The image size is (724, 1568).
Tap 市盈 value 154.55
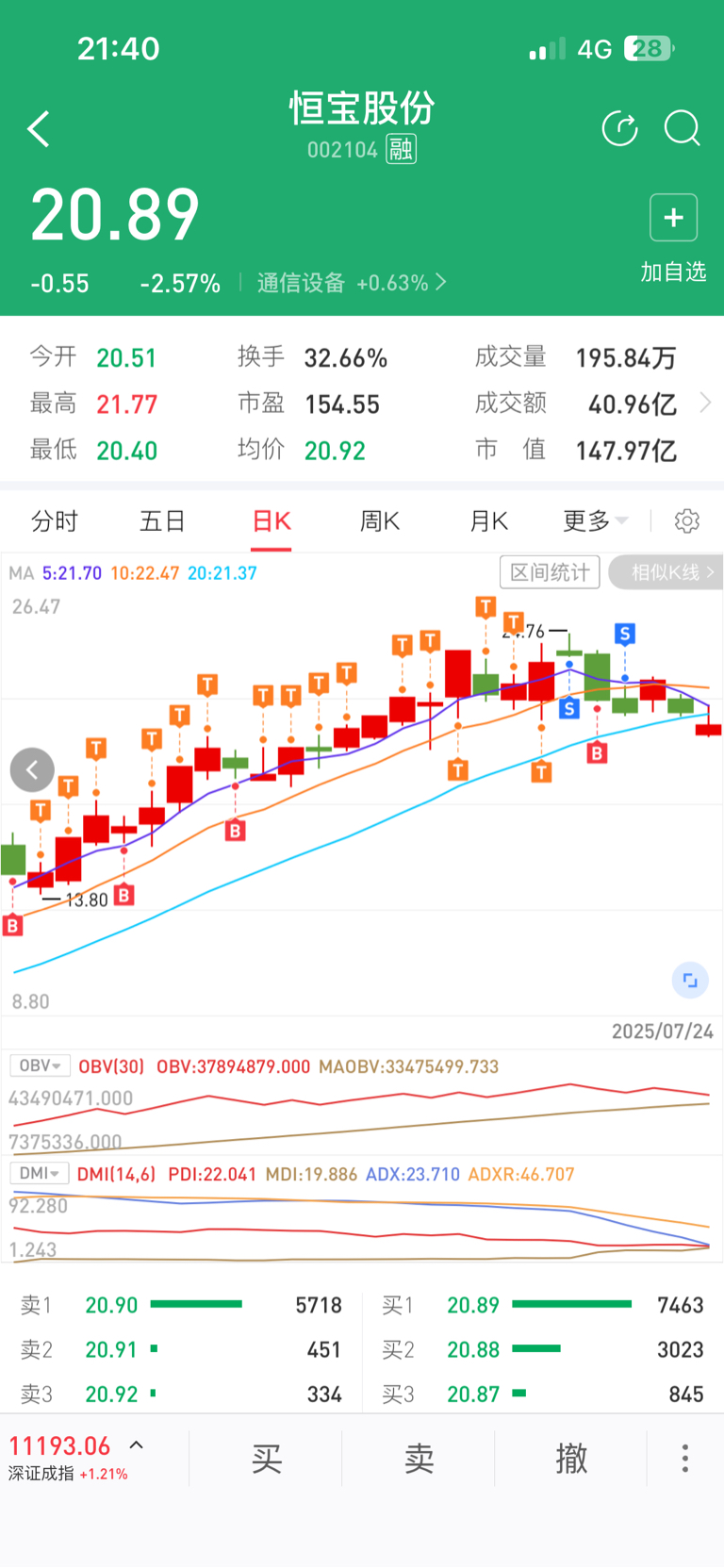(x=342, y=404)
